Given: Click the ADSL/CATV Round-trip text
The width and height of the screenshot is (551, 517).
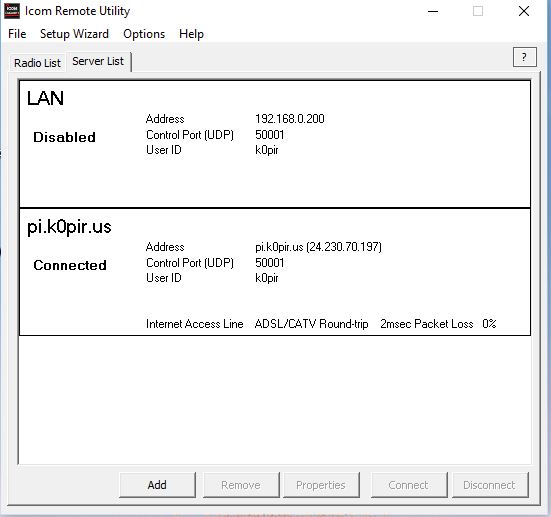Looking at the screenshot, I should pyautogui.click(x=311, y=324).
